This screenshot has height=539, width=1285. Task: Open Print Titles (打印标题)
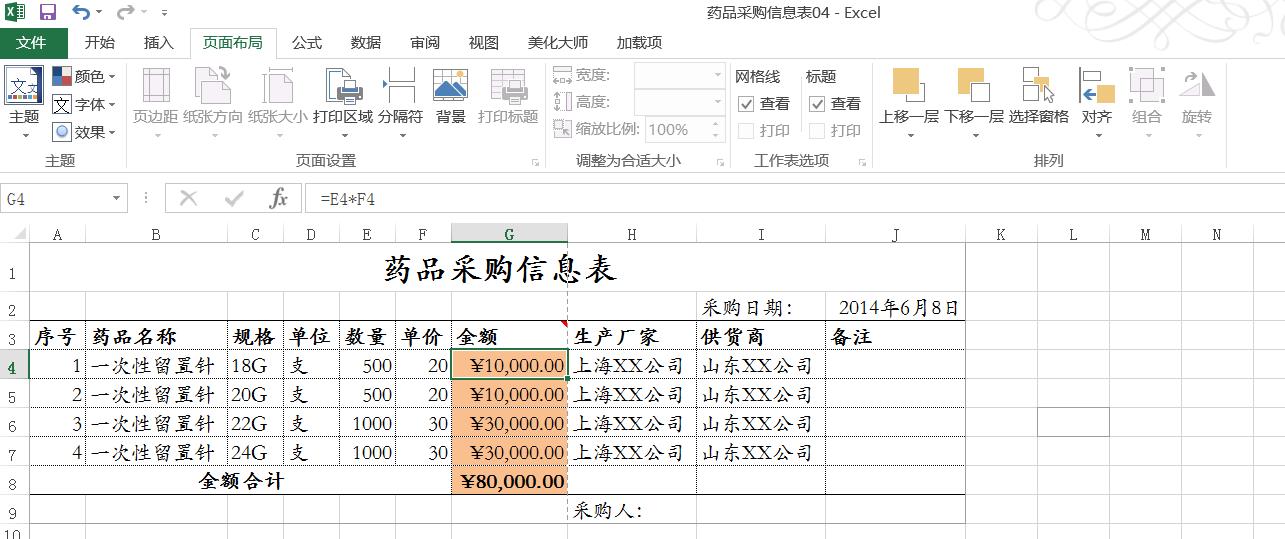pyautogui.click(x=508, y=97)
